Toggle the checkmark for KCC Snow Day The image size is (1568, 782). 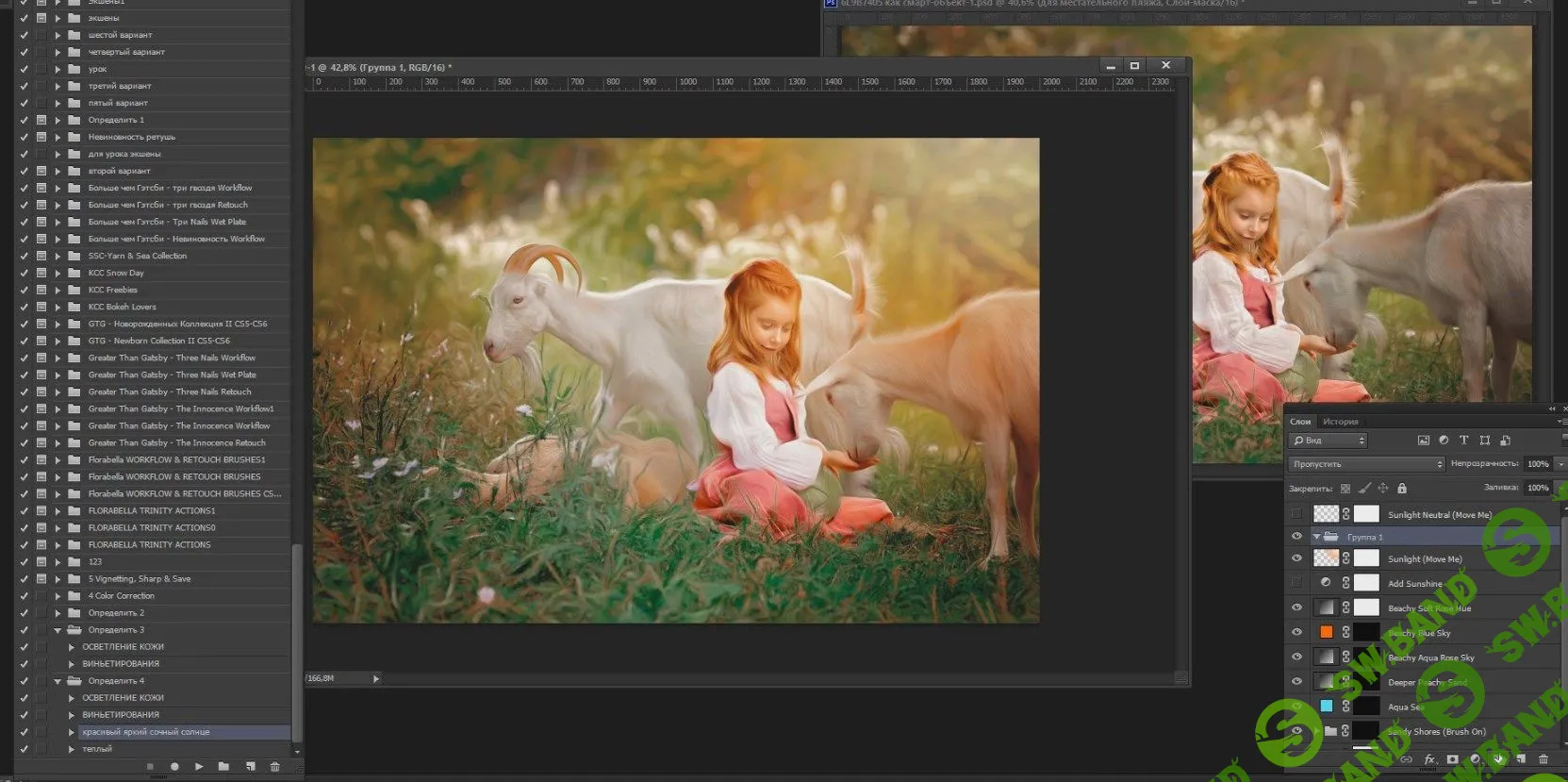[x=24, y=273]
